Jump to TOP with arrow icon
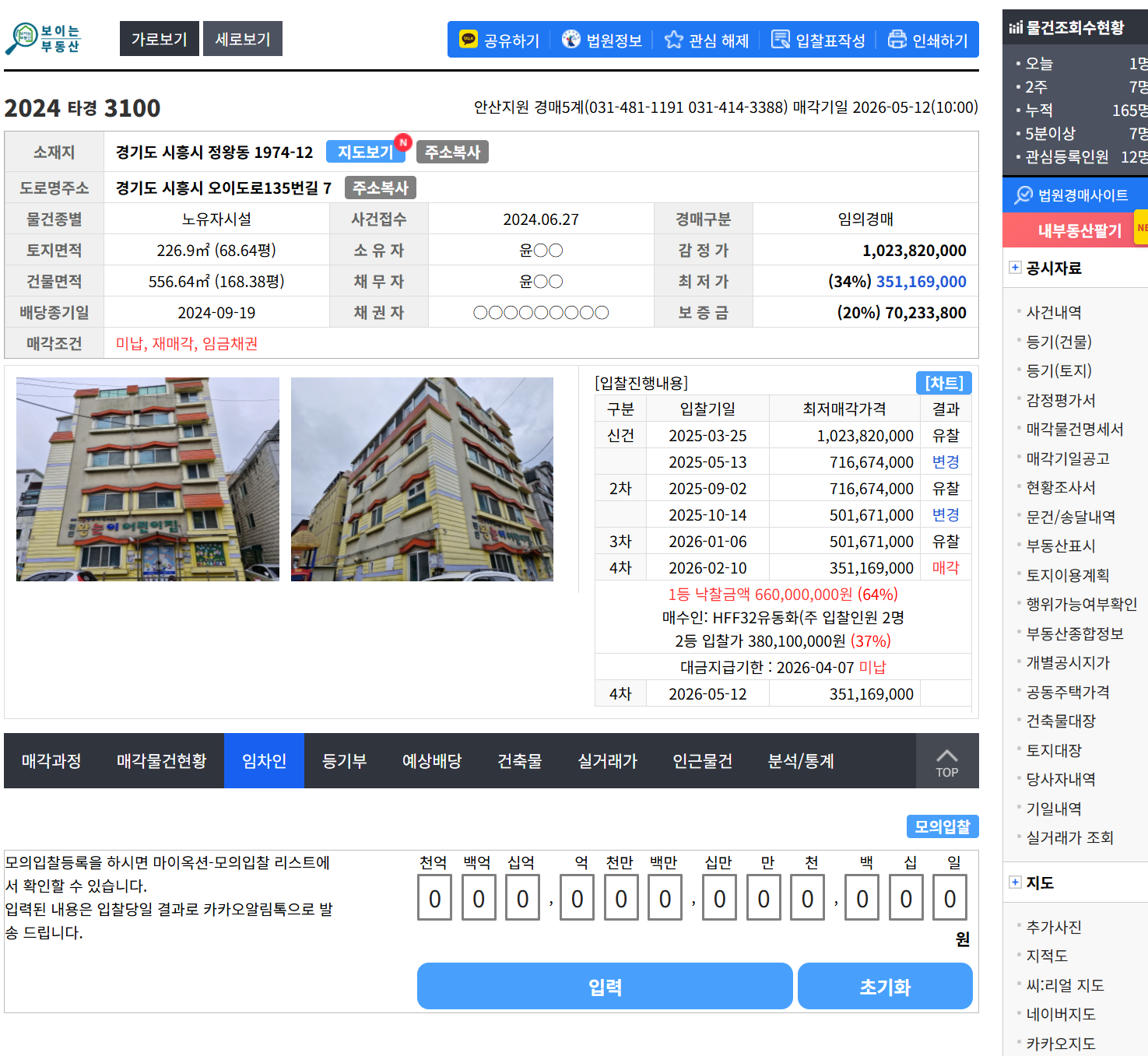1148x1056 pixels. 946,761
